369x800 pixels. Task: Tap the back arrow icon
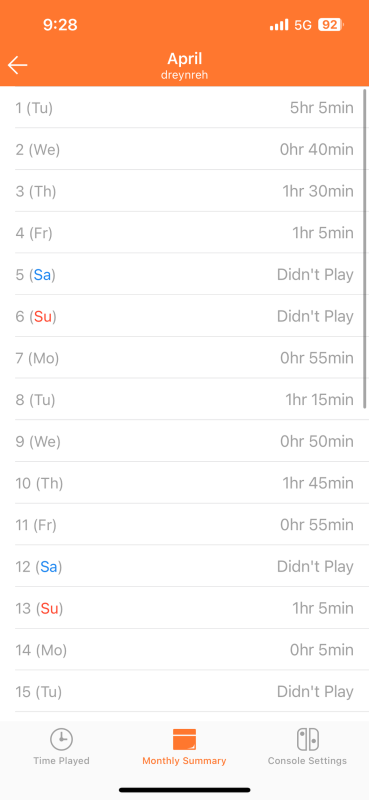[17, 65]
